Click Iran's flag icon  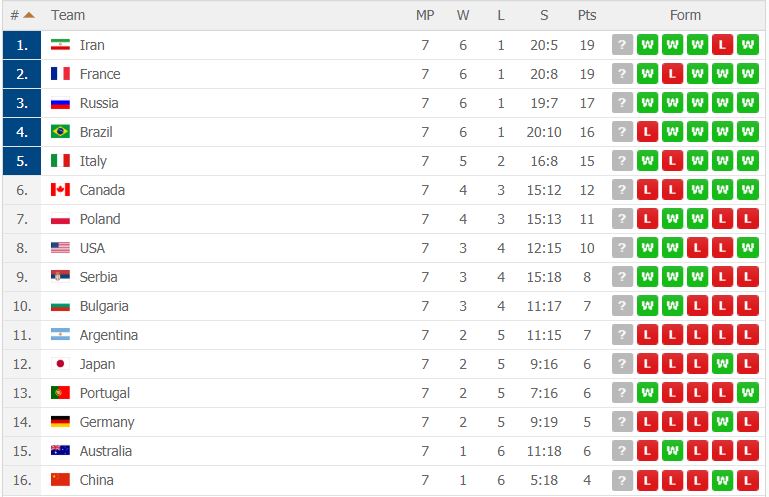point(60,45)
